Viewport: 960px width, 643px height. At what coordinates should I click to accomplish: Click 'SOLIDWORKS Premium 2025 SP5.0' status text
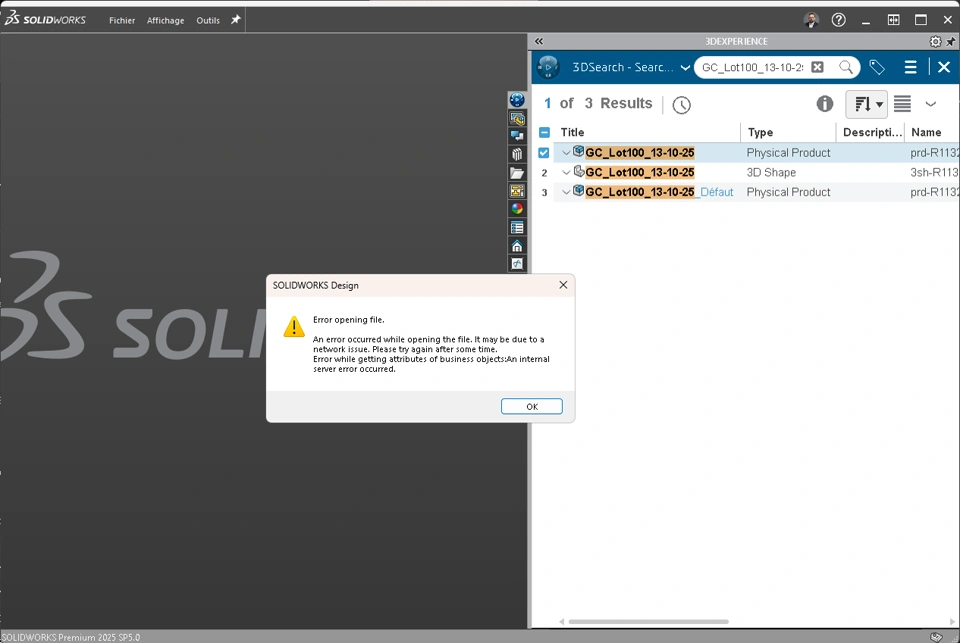pos(71,637)
